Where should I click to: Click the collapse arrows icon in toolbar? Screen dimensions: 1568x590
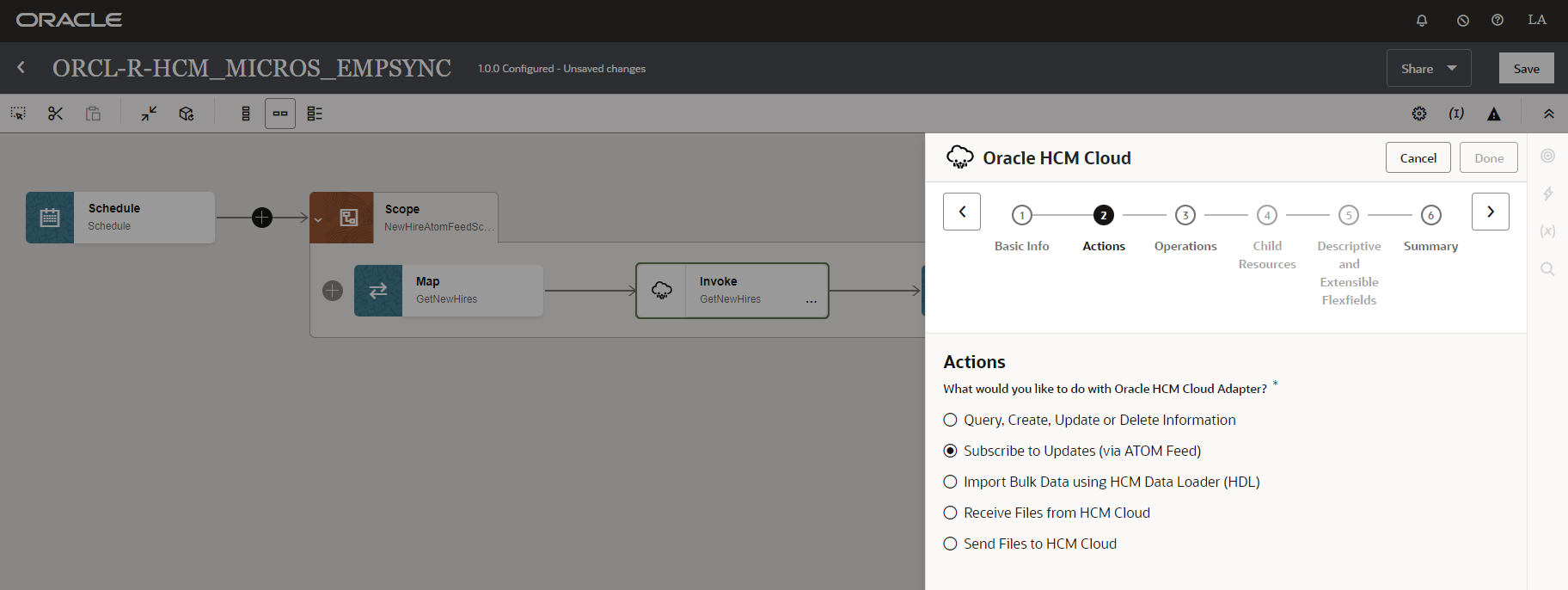149,114
